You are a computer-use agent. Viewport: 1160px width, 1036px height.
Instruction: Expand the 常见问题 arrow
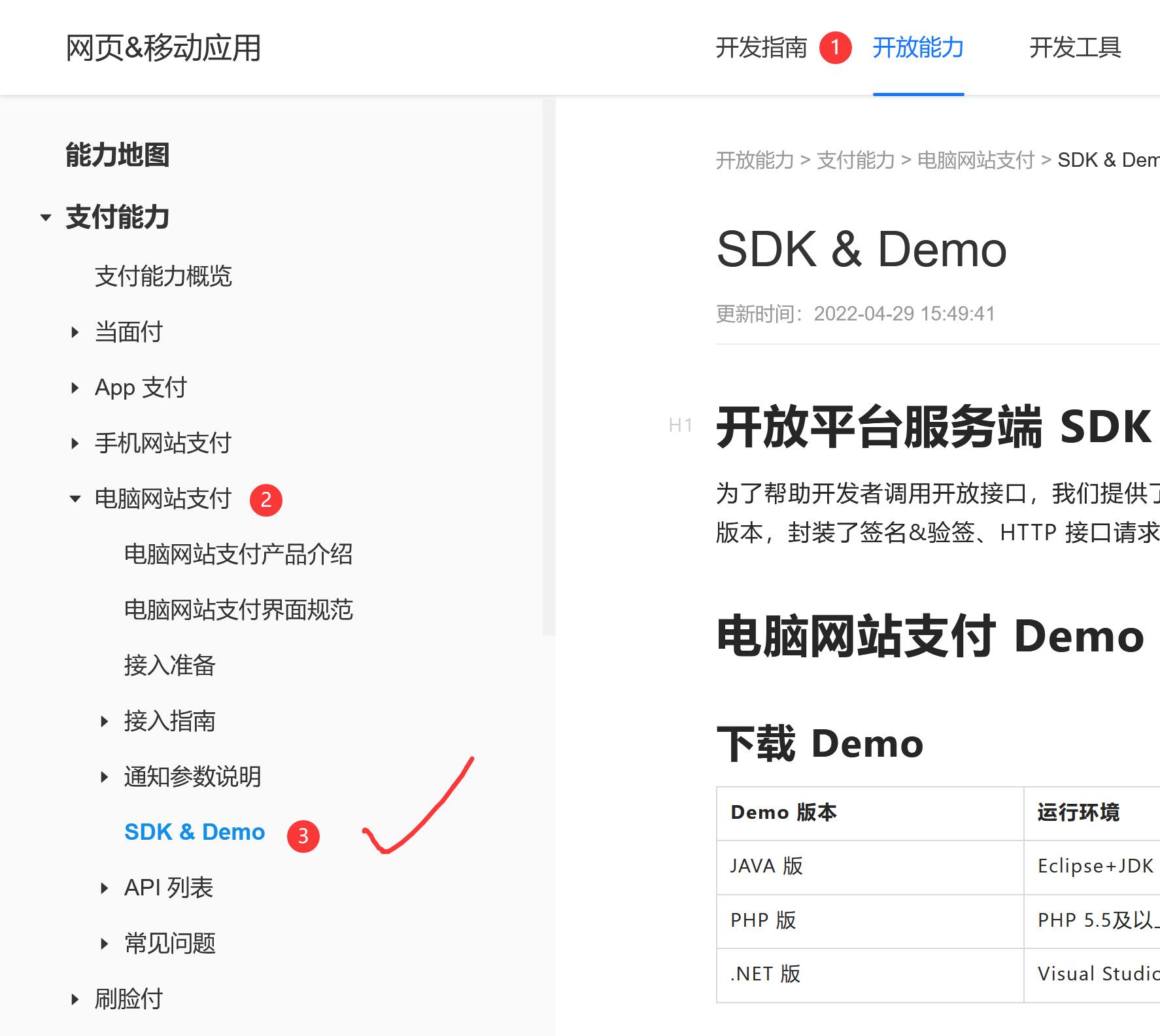click(104, 944)
